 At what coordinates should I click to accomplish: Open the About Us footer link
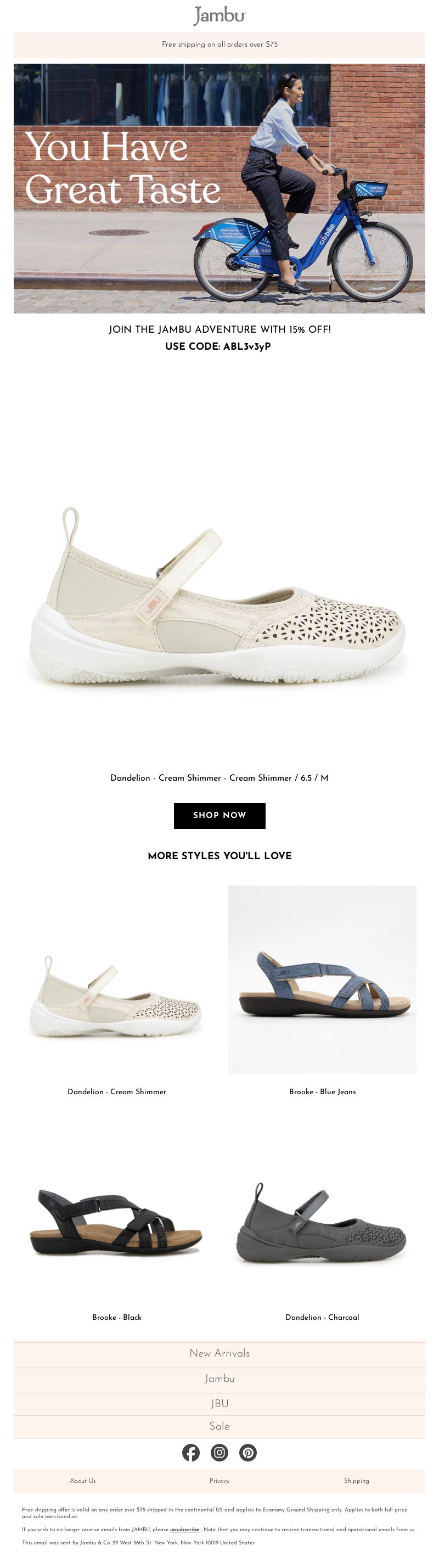tap(83, 1480)
